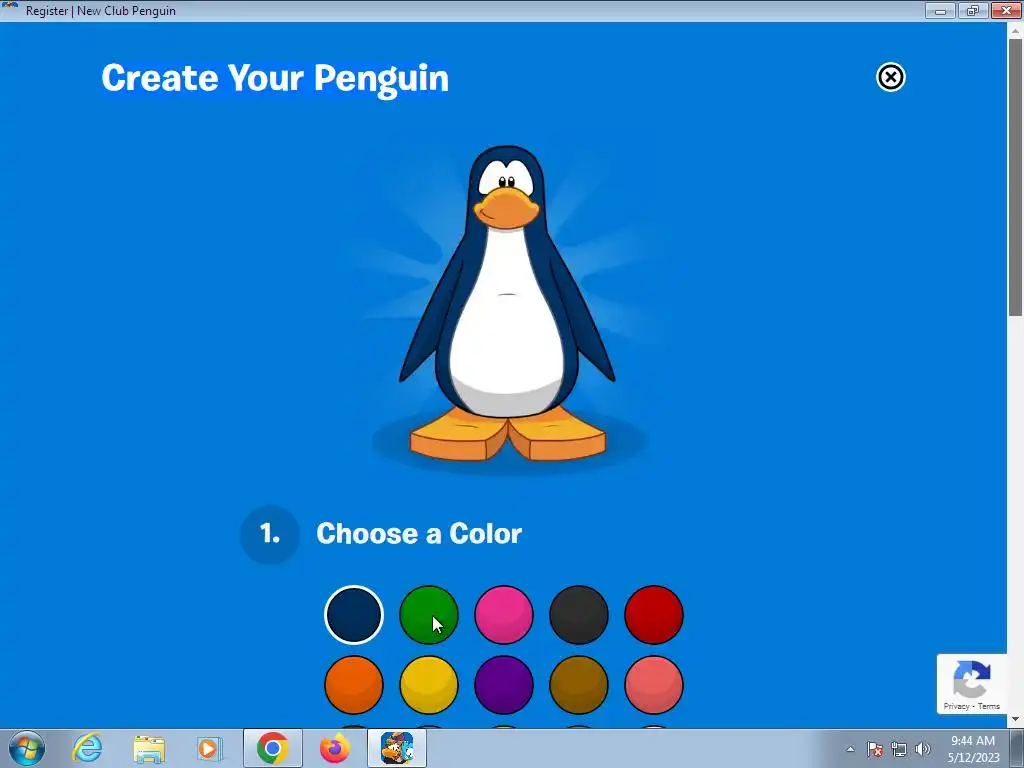Select the yellow penguin color
Viewport: 1024px width, 768px height.
(x=428, y=685)
